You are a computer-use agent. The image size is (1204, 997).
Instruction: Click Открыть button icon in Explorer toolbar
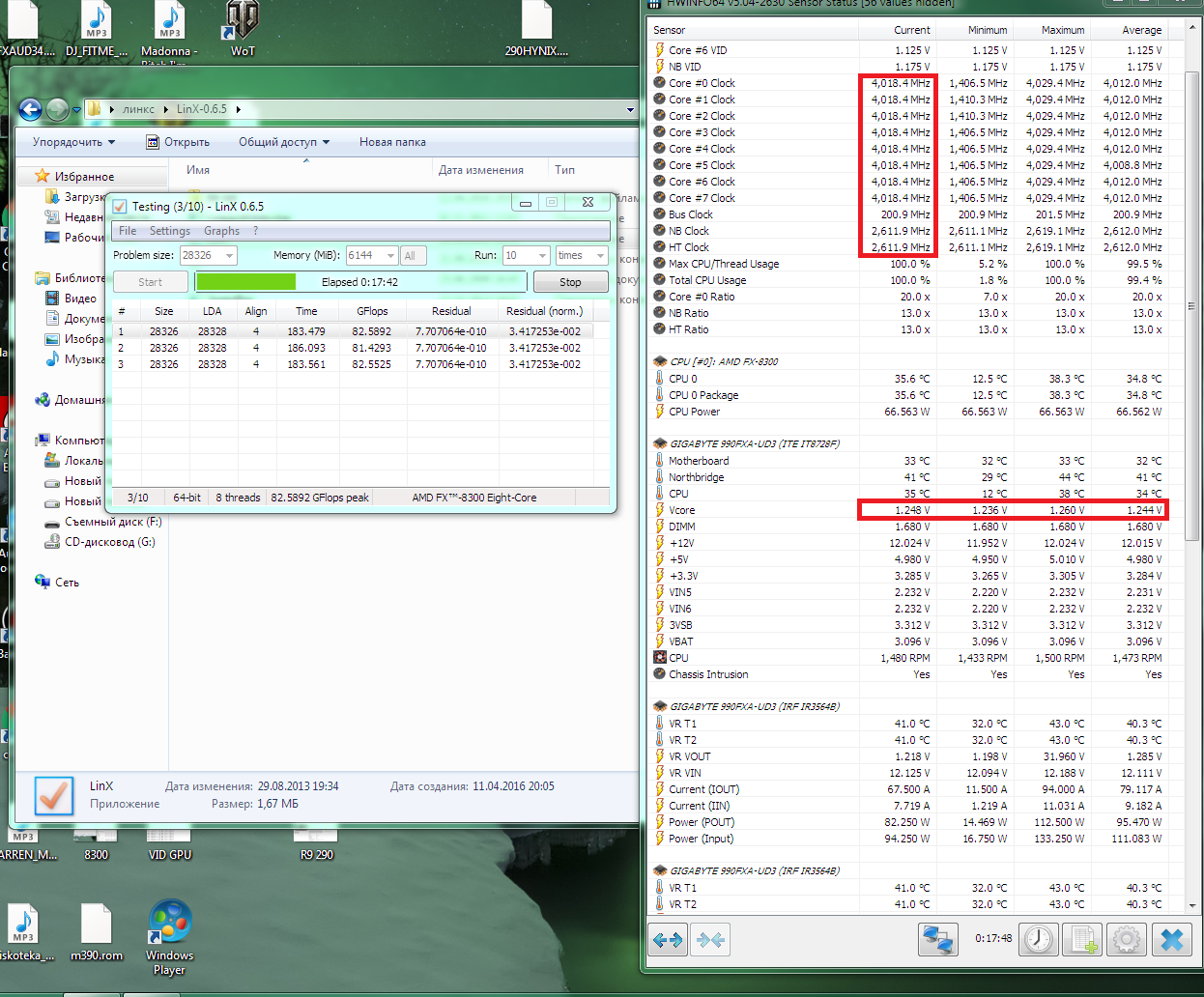153,142
